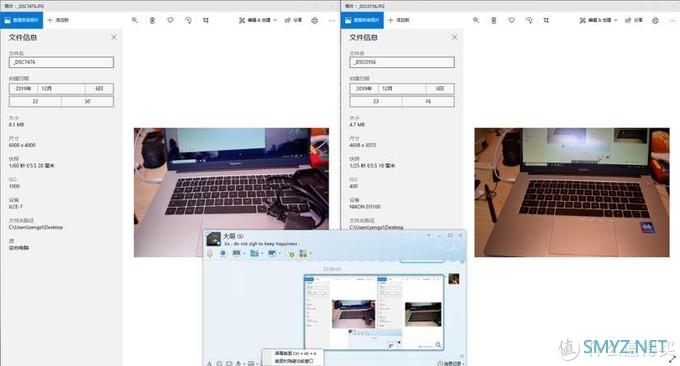Click 'Add to' plus button in left Photos window

pyautogui.click(x=58, y=20)
